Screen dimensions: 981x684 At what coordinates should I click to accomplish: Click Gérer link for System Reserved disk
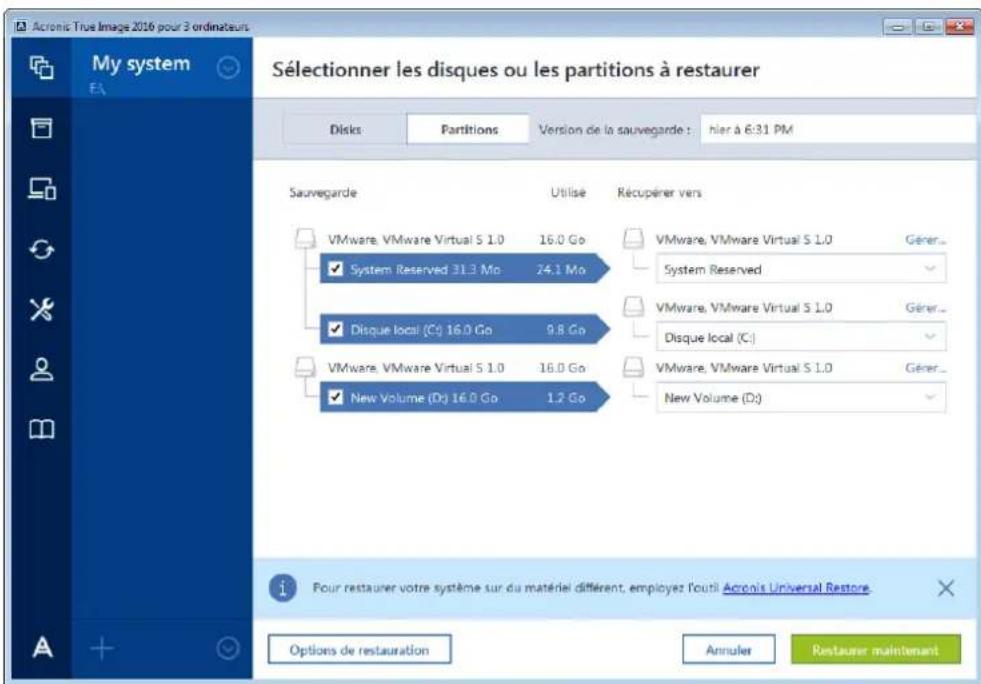[925, 240]
